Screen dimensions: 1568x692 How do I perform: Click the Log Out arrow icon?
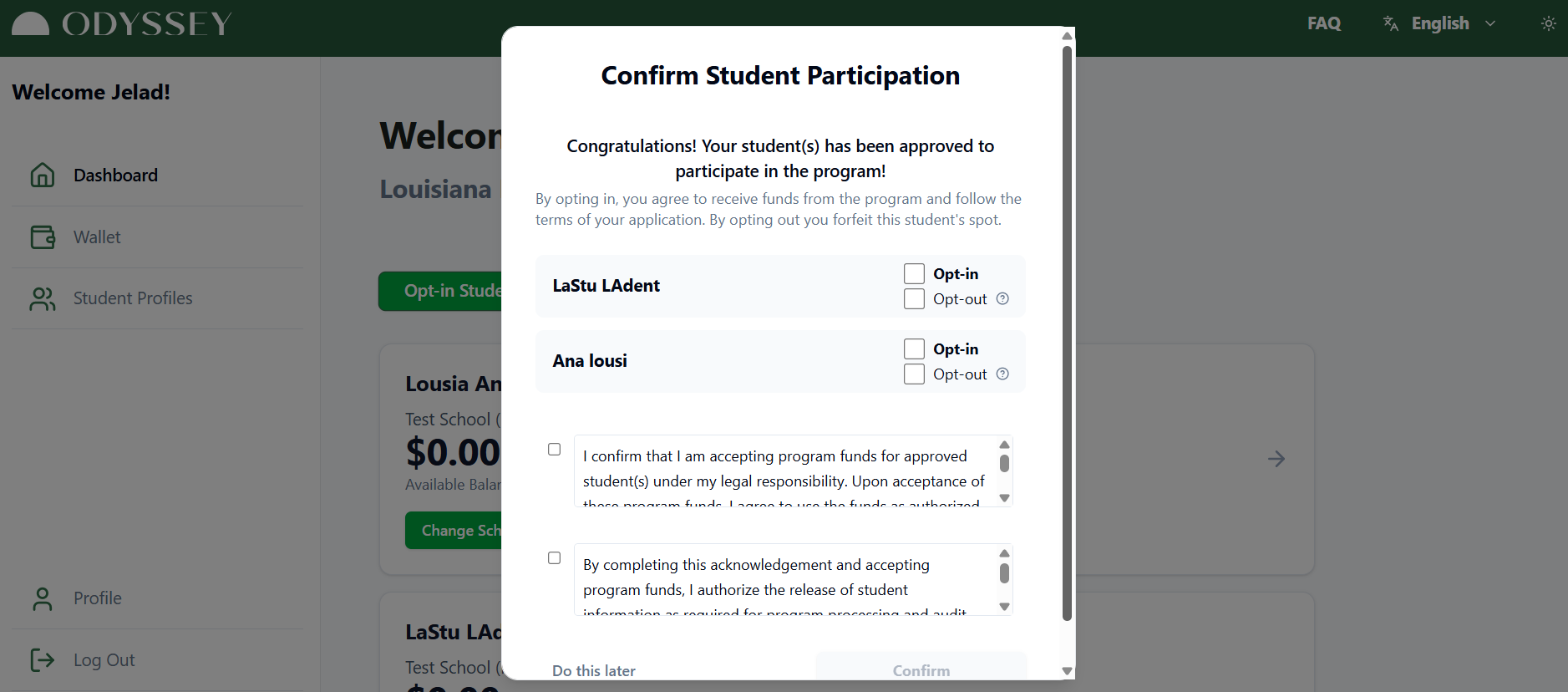[x=43, y=660]
